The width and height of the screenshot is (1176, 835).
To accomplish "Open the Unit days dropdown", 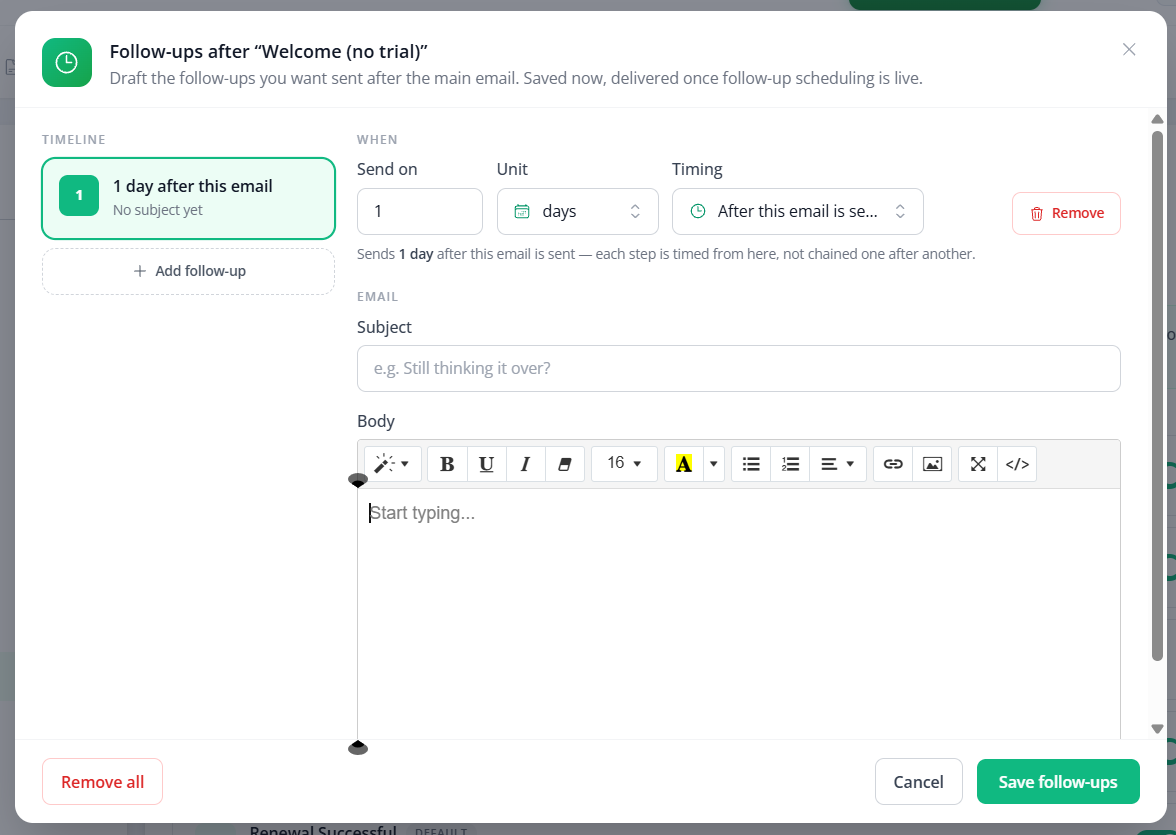I will pos(578,212).
